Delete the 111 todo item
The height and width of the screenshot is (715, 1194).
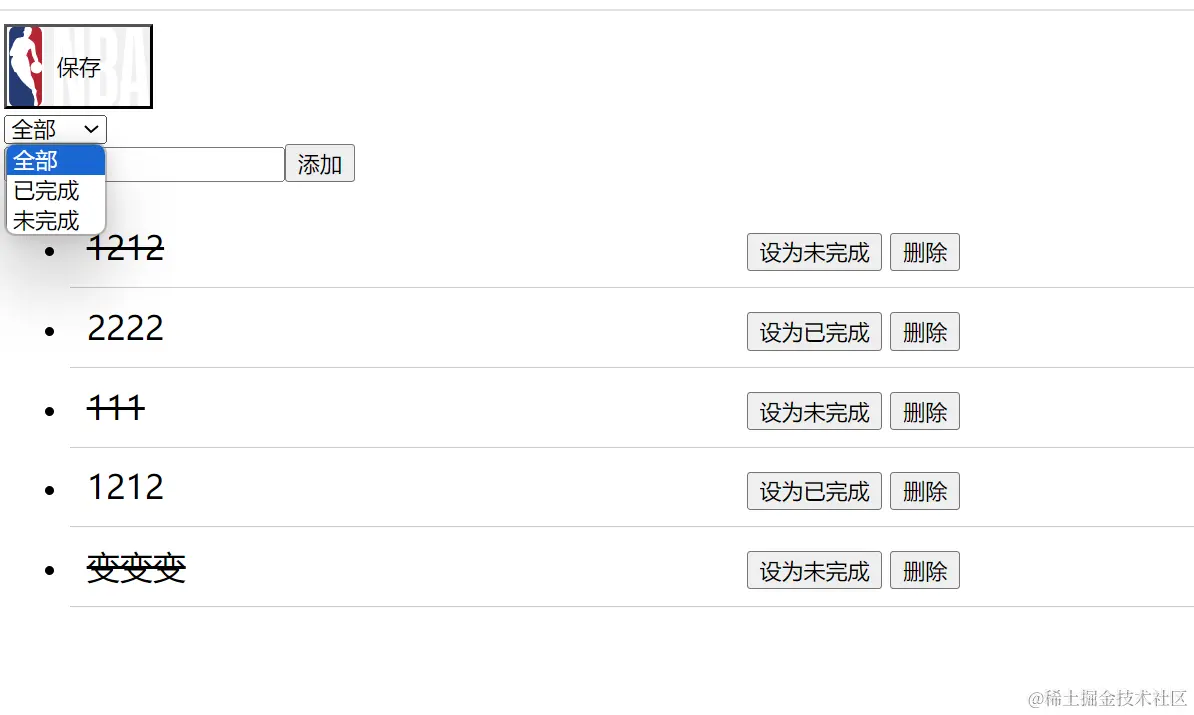[924, 412]
